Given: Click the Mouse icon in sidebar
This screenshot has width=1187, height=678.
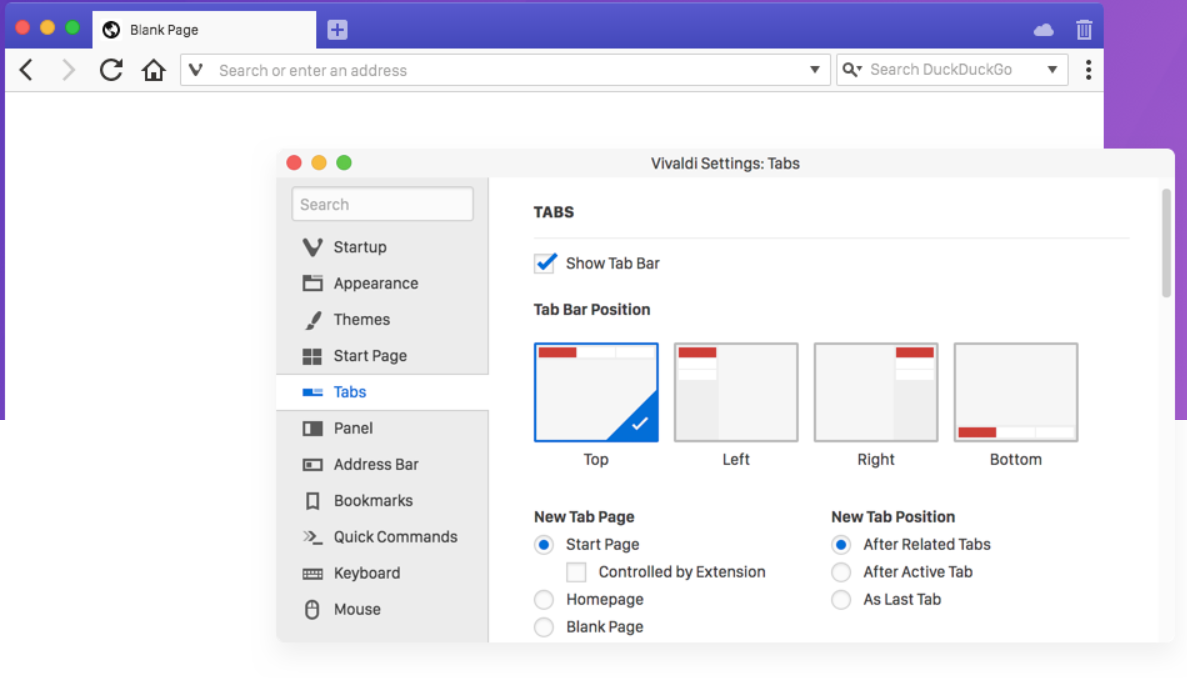Looking at the screenshot, I should pyautogui.click(x=313, y=610).
